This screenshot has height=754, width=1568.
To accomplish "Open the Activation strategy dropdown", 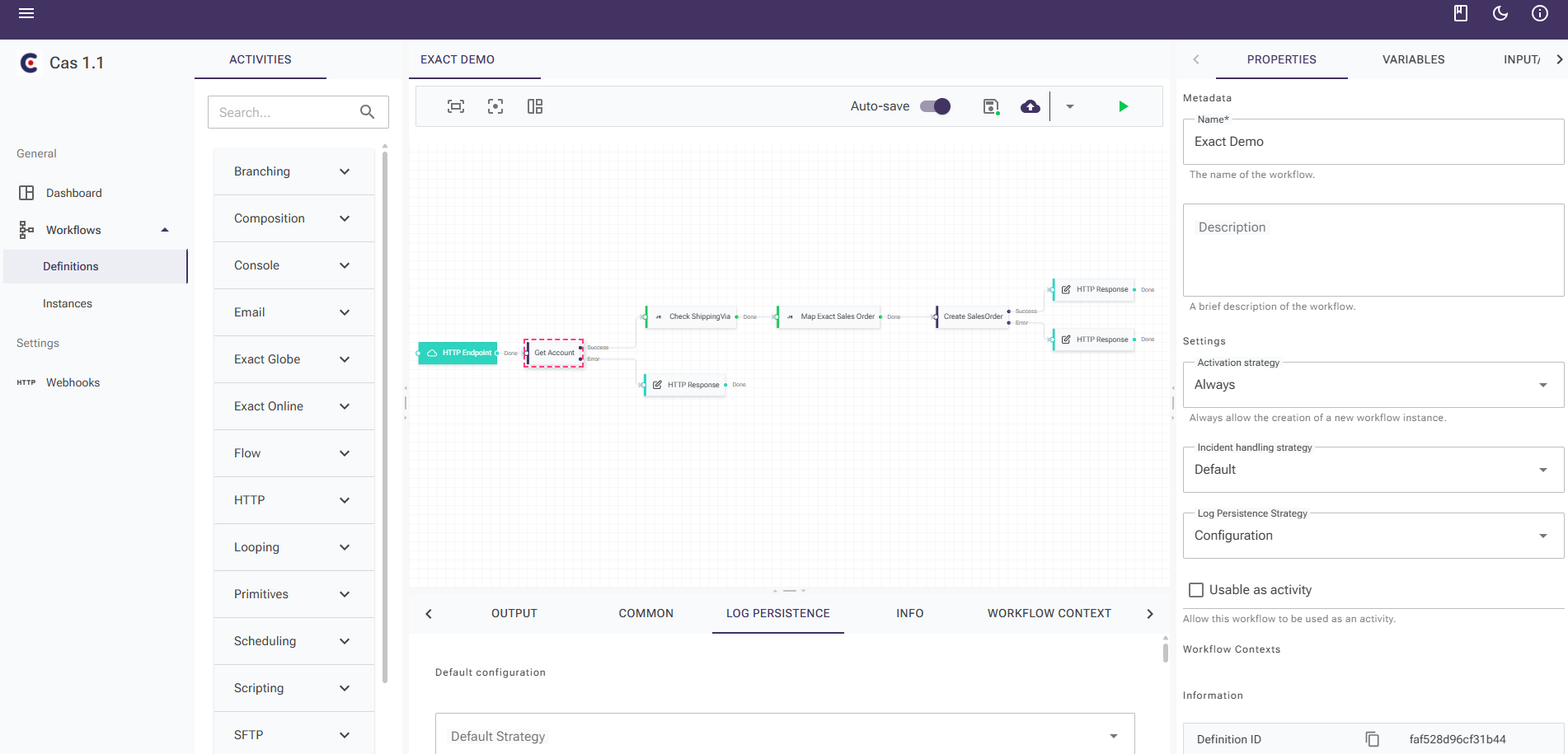I will click(1373, 385).
